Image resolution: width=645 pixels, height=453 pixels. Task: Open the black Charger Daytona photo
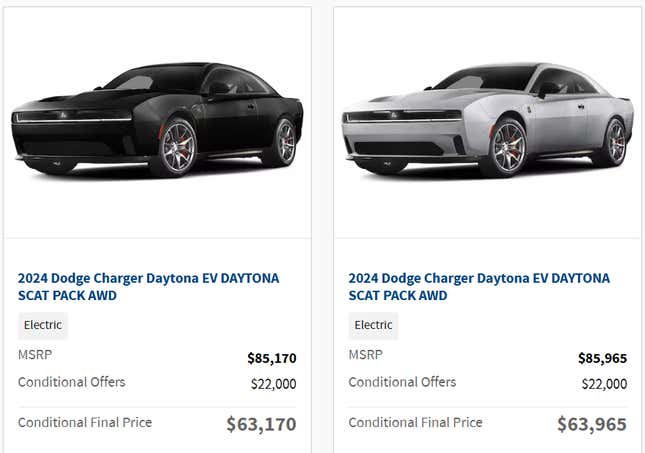pyautogui.click(x=158, y=120)
